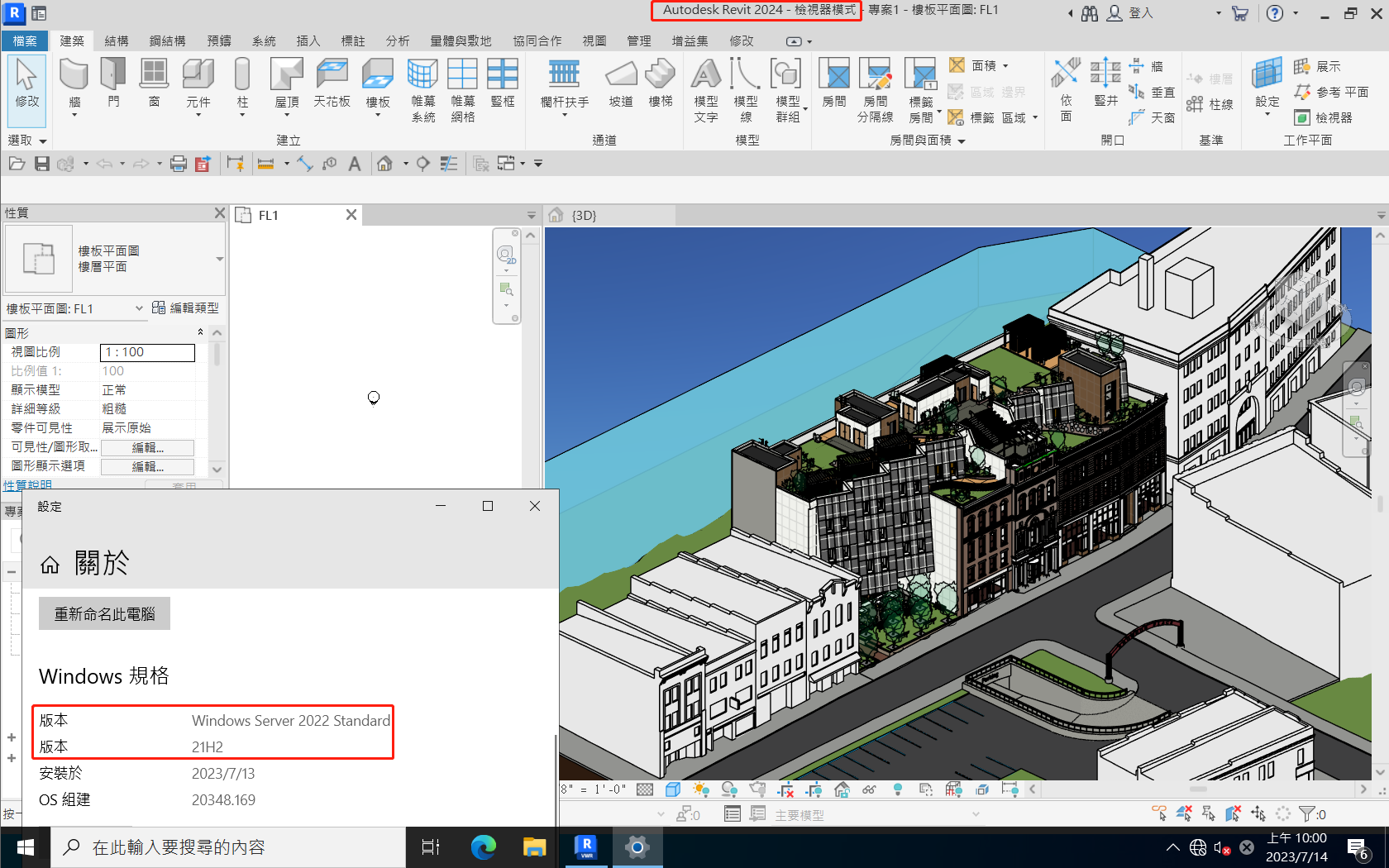Image resolution: width=1389 pixels, height=868 pixels.
Task: Select the 窗 (Window) tool
Action: point(154,83)
